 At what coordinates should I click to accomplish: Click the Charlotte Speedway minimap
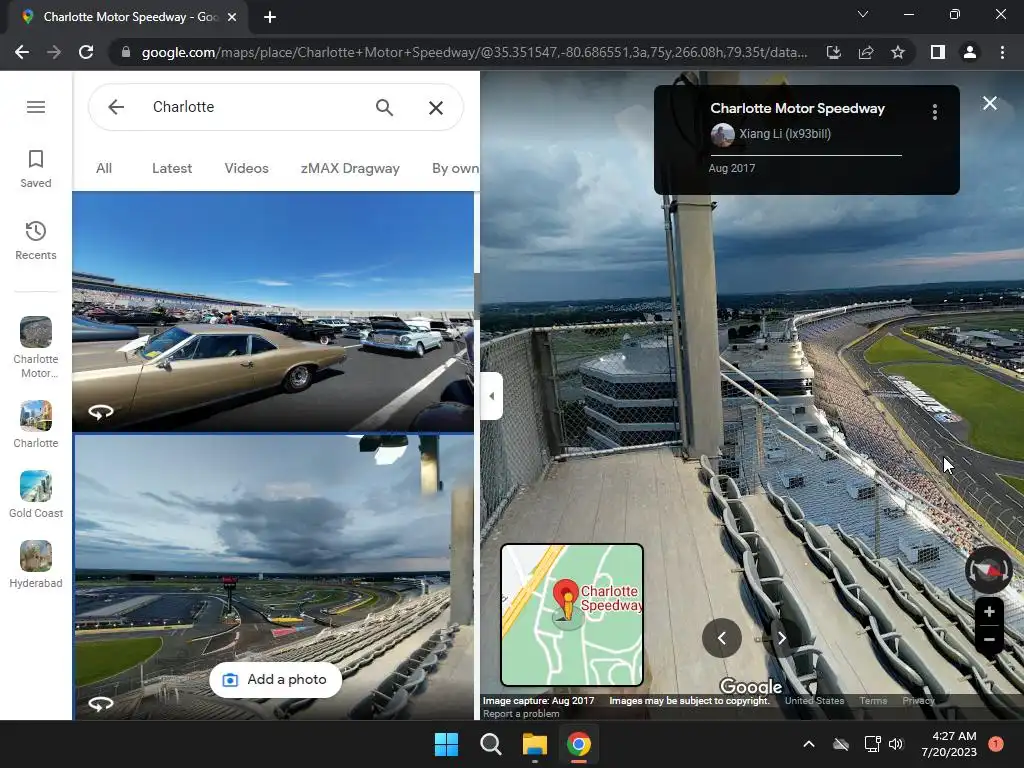click(x=572, y=615)
